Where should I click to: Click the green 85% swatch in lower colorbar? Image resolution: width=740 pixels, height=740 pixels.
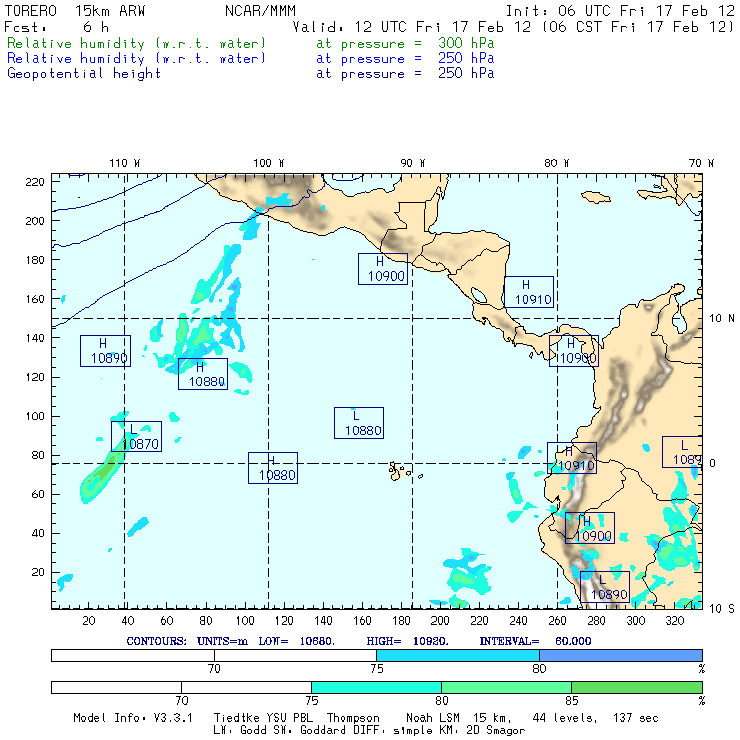(637, 687)
